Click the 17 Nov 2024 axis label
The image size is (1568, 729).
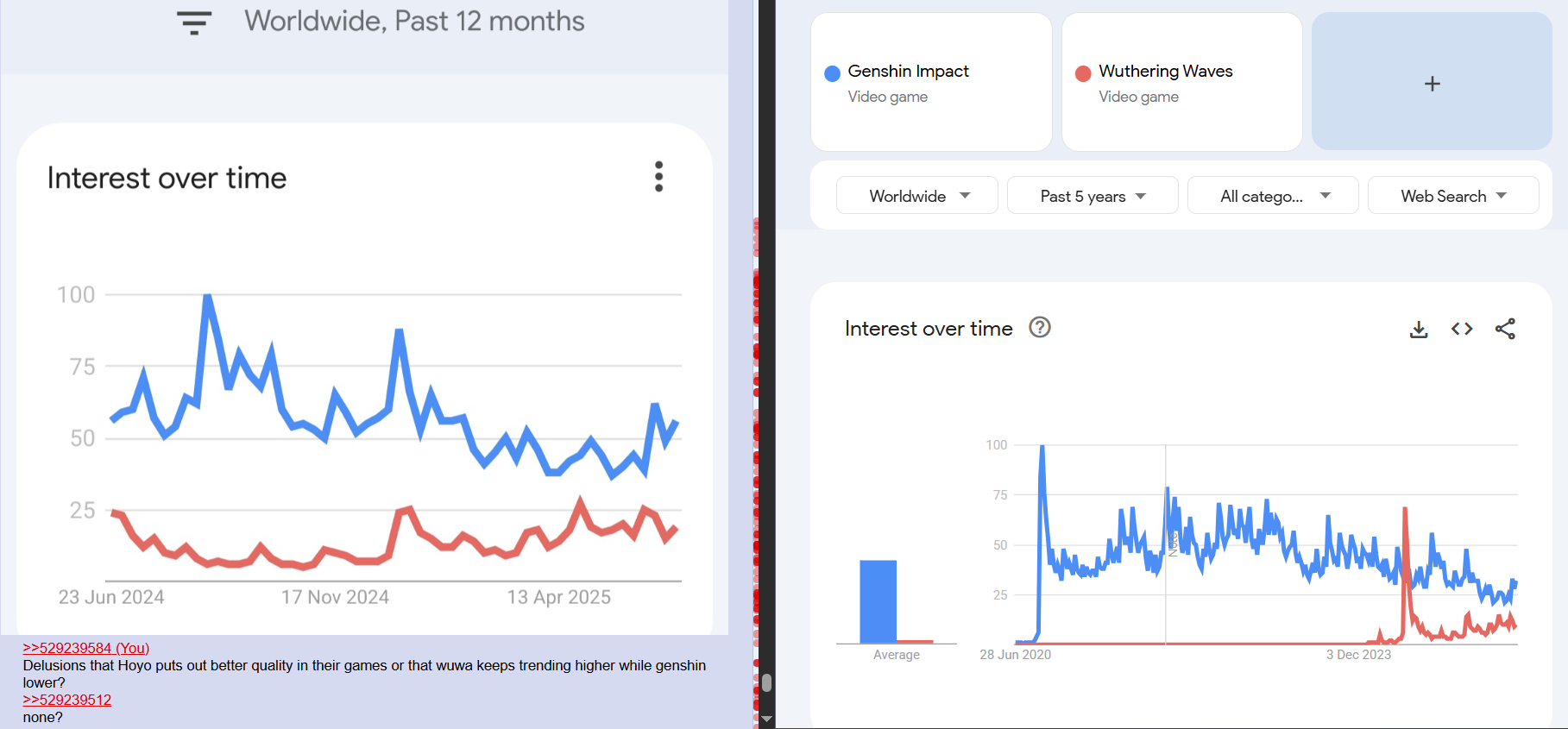point(335,597)
